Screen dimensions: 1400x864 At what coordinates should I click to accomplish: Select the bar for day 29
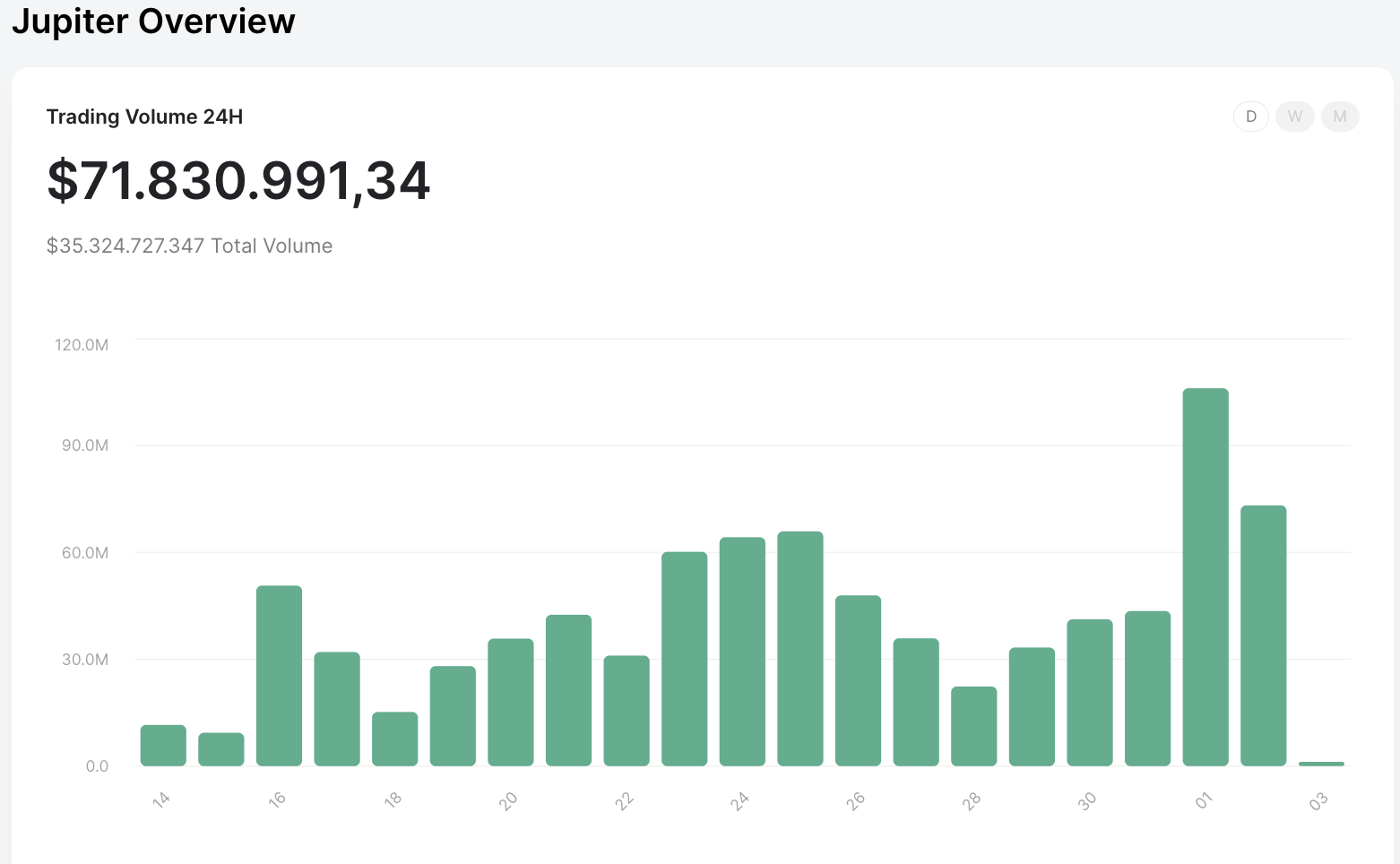(1032, 706)
